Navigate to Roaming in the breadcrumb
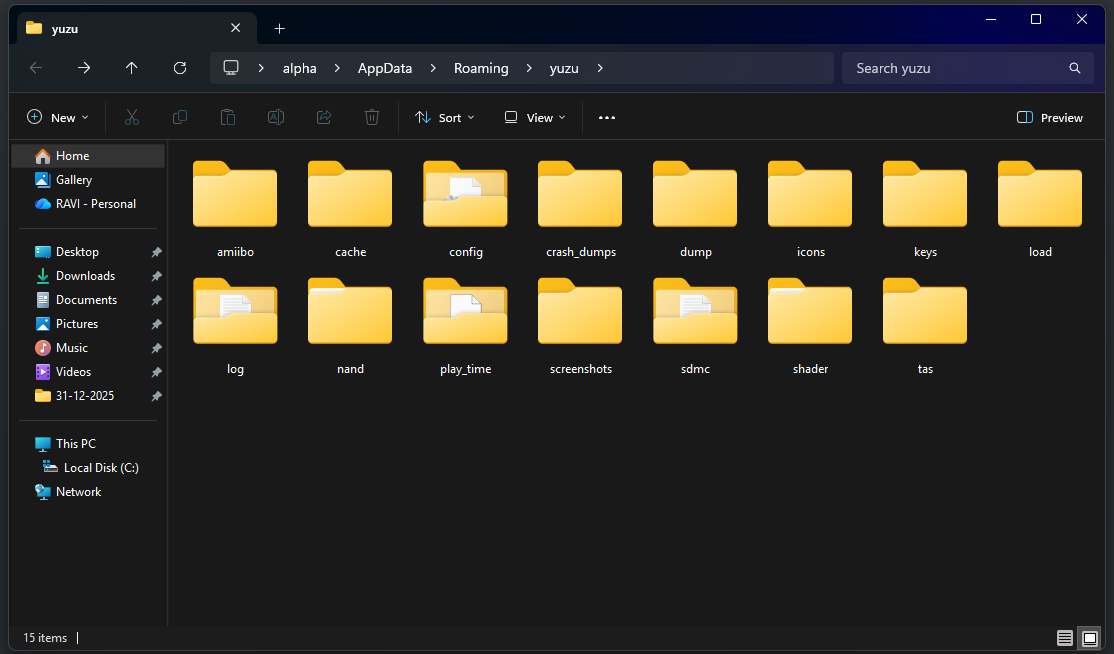Viewport: 1114px width, 654px height. (481, 68)
